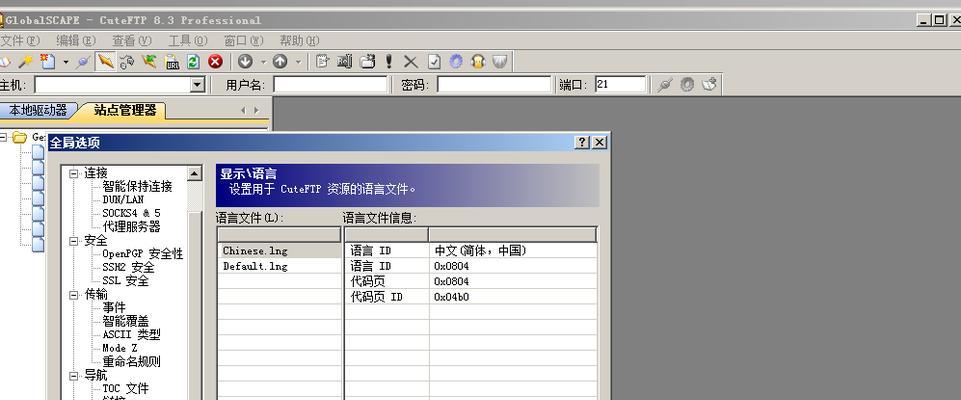Click the New Folder icon
Image resolution: width=961 pixels, height=400 pixels.
tap(367, 61)
